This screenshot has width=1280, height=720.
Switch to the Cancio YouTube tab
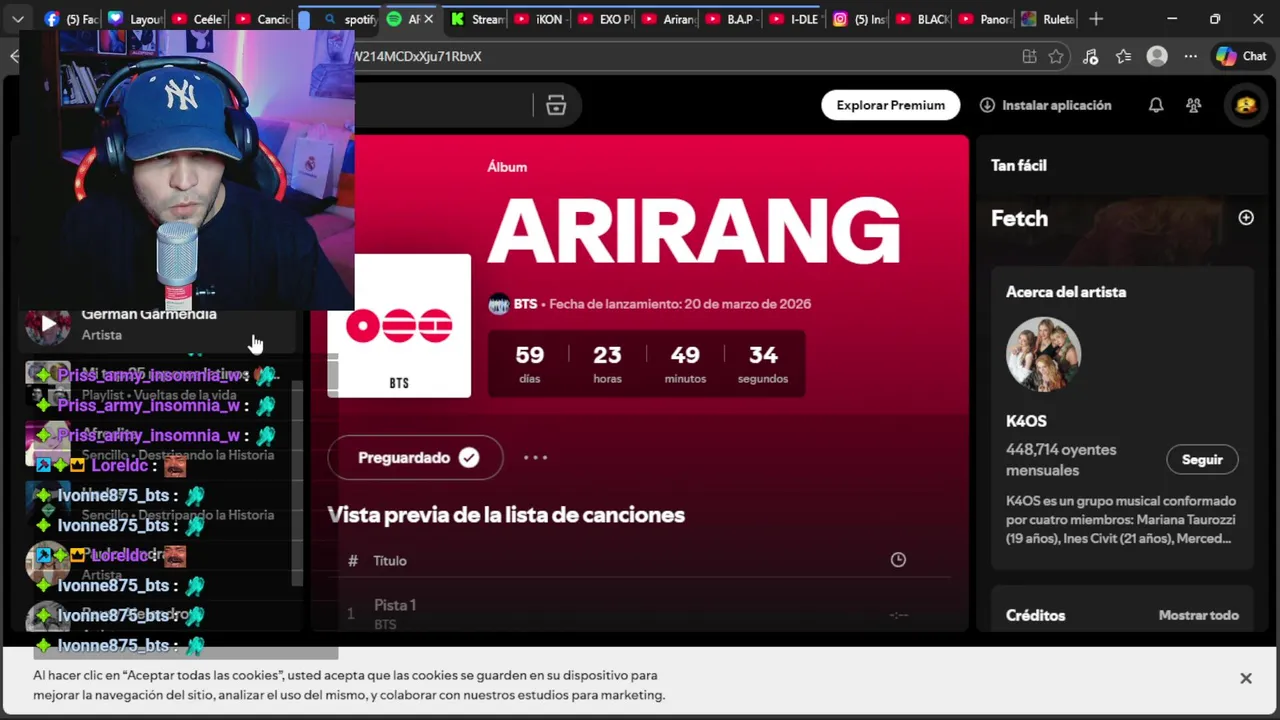point(262,19)
